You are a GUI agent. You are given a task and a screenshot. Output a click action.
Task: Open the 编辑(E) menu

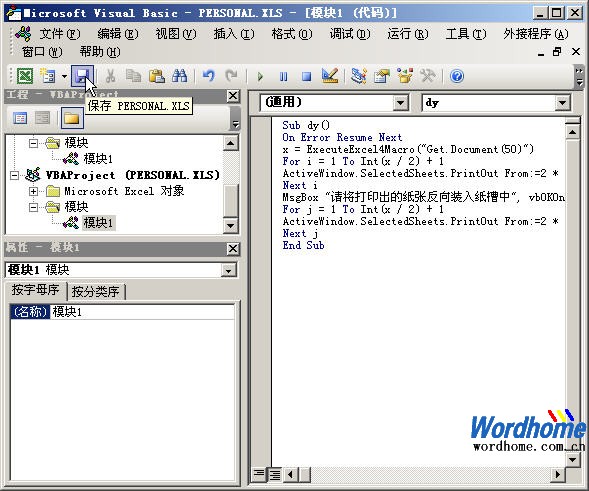coord(118,34)
